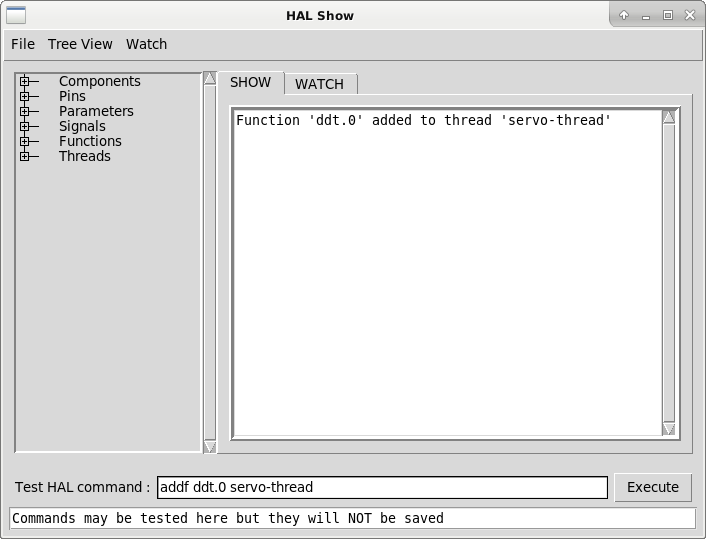Expand the Signals plus icon
Image resolution: width=706 pixels, height=539 pixels.
click(24, 127)
